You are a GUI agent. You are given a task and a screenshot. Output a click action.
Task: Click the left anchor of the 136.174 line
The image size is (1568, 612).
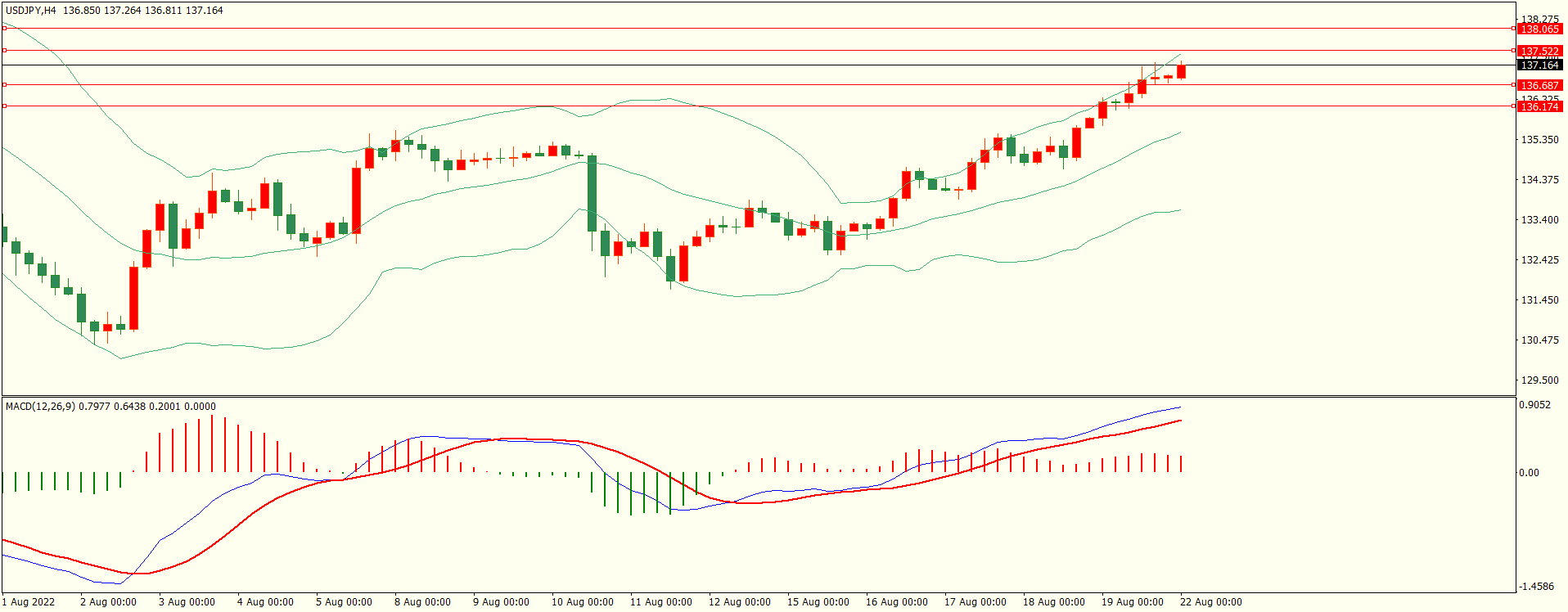tap(4, 106)
